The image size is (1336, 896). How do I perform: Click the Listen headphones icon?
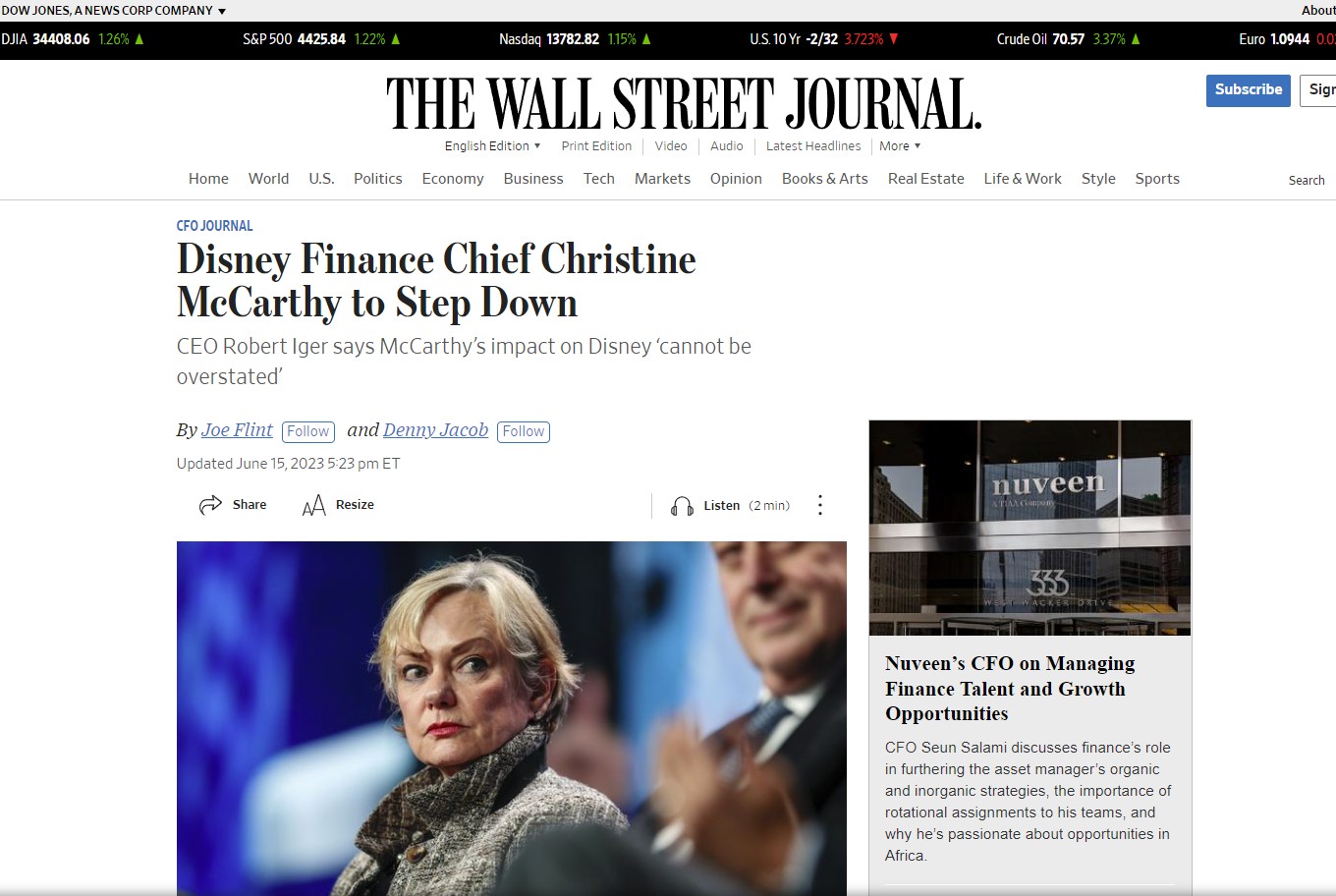click(x=682, y=506)
